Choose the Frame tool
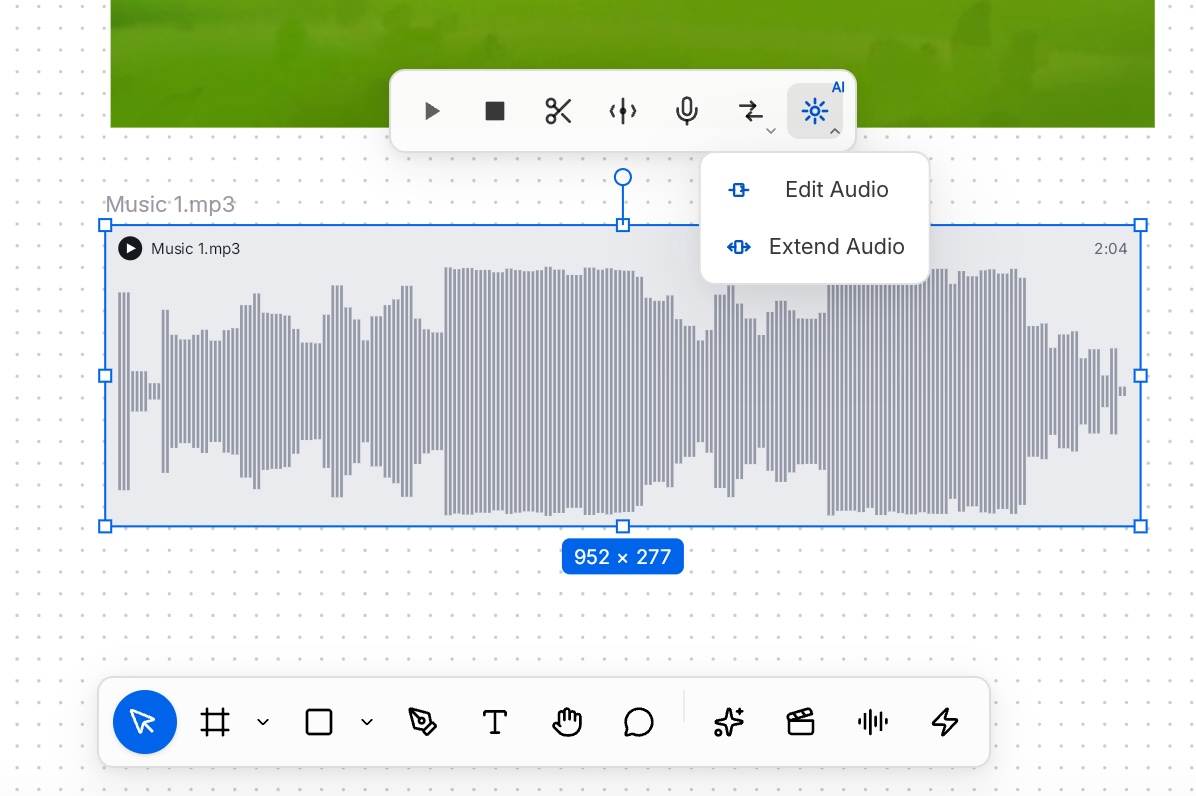This screenshot has width=1196, height=796. click(x=214, y=722)
